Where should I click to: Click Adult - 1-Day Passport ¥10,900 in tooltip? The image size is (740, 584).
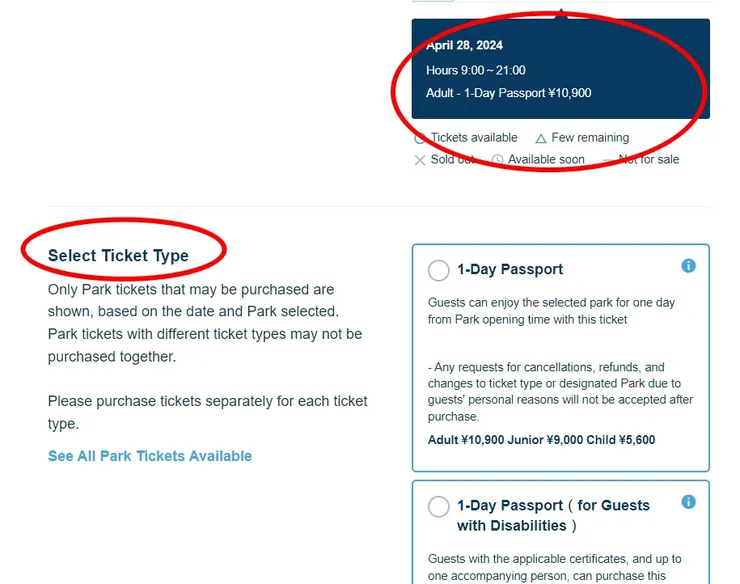[508, 93]
